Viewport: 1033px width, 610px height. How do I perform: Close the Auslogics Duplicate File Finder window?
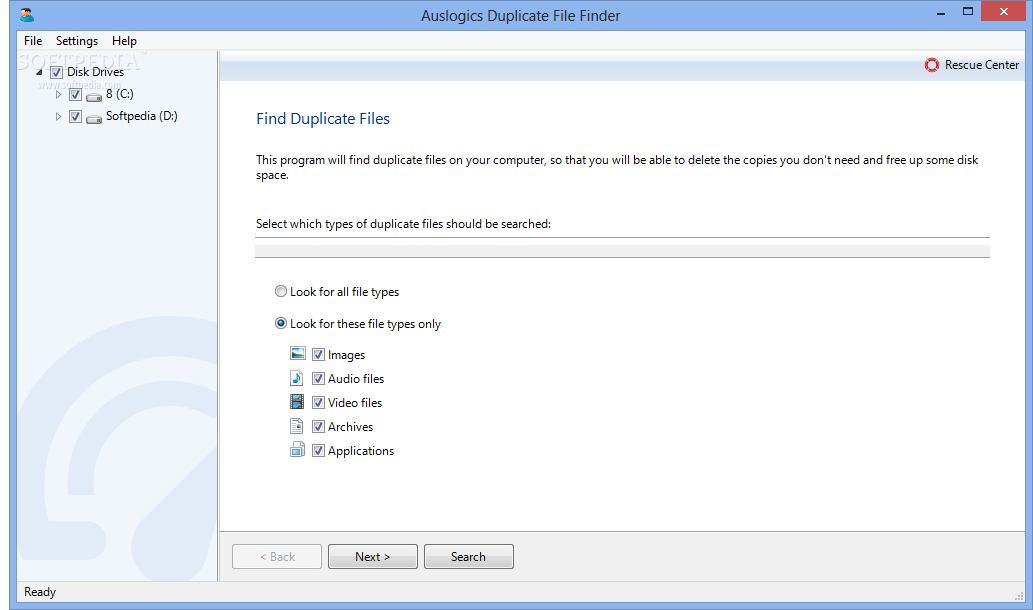pyautogui.click(x=1003, y=12)
